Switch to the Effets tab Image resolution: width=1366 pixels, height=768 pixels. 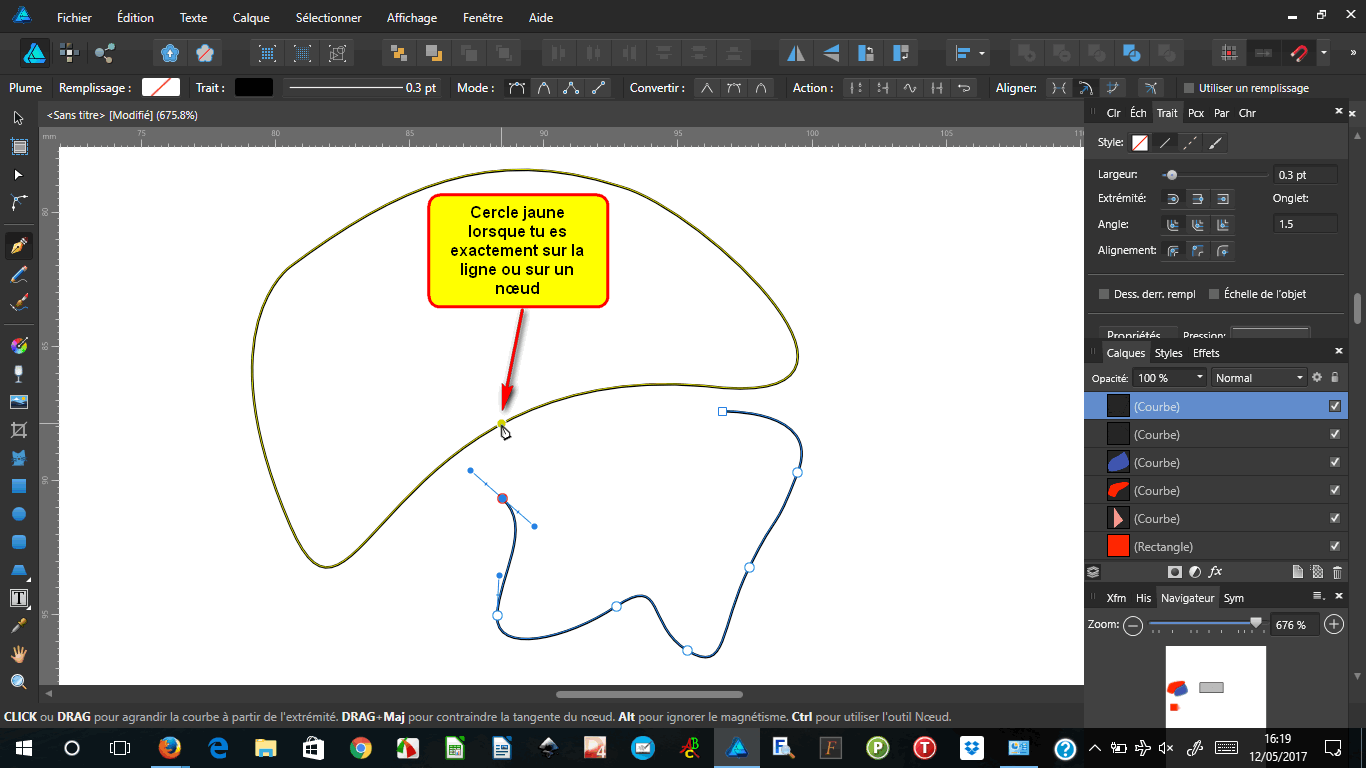1206,353
